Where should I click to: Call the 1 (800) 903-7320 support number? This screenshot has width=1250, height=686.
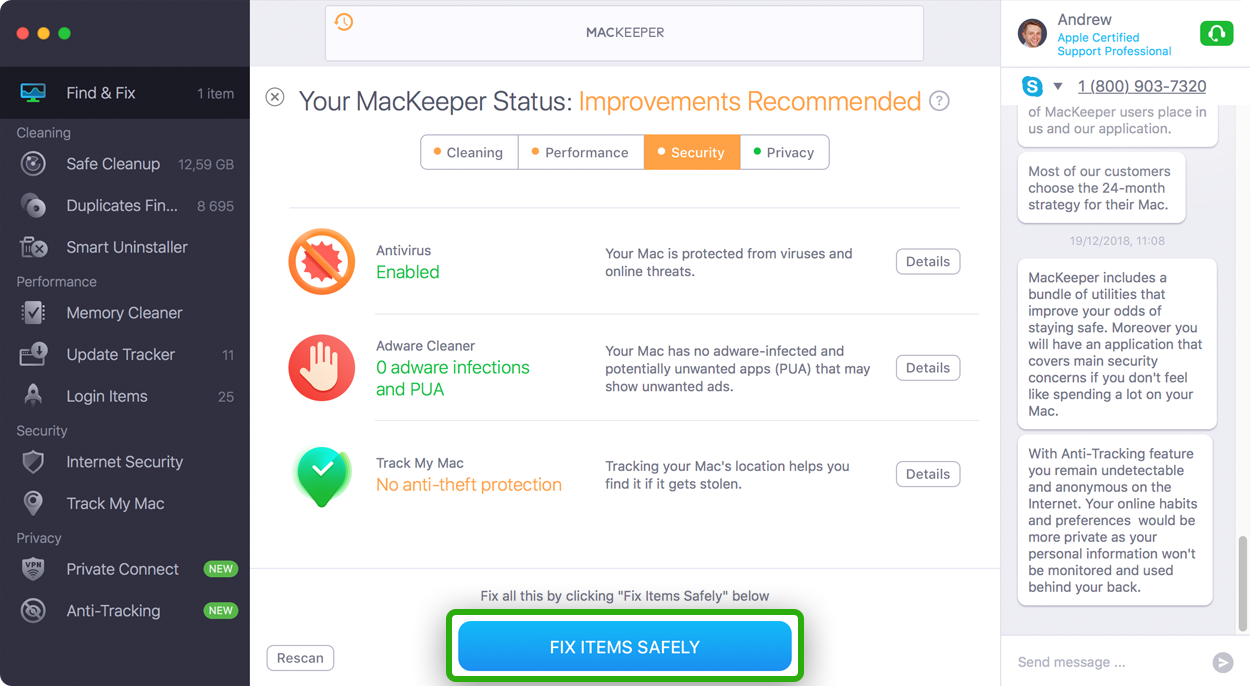click(x=1142, y=86)
